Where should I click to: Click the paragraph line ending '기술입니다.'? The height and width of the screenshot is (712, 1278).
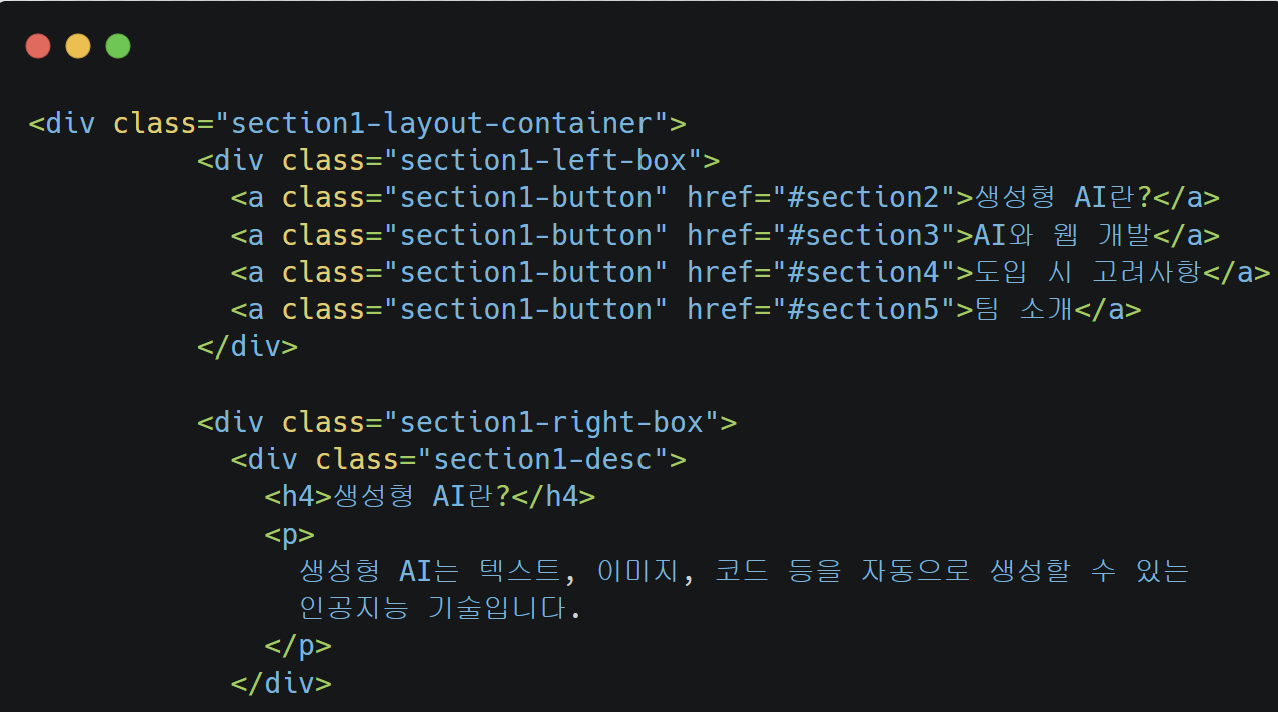pyautogui.click(x=440, y=608)
